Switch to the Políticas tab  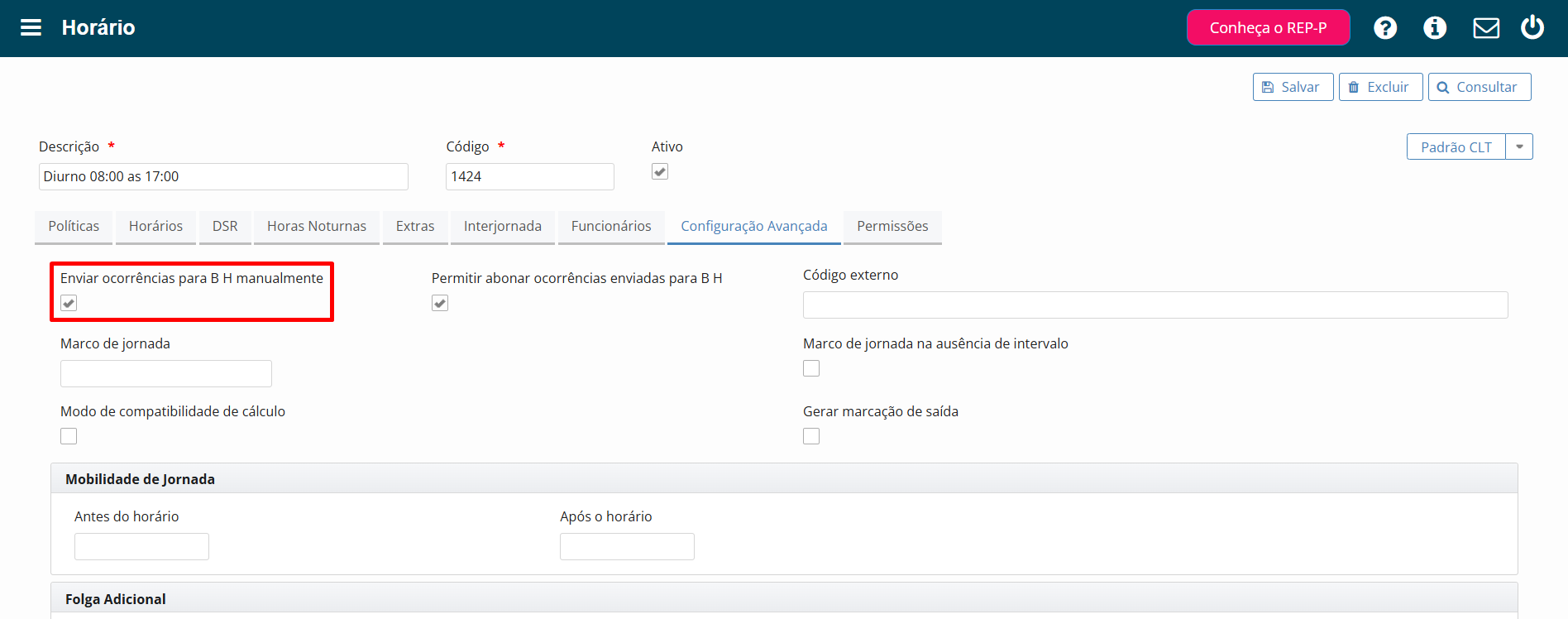coord(74,226)
